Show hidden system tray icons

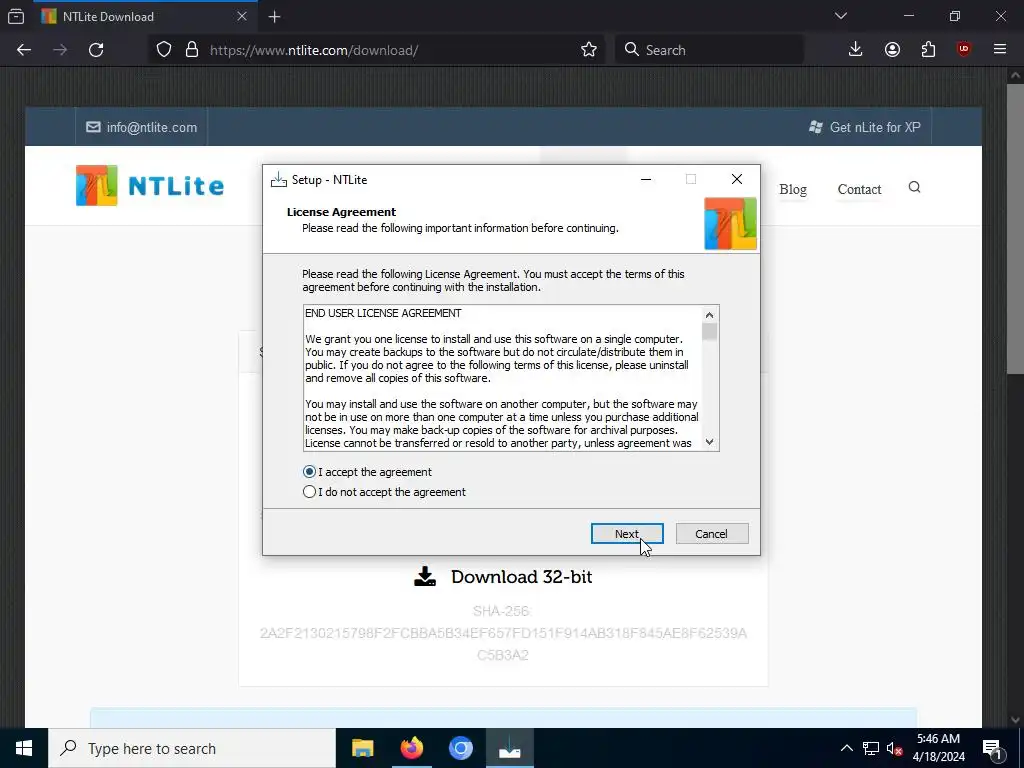846,748
